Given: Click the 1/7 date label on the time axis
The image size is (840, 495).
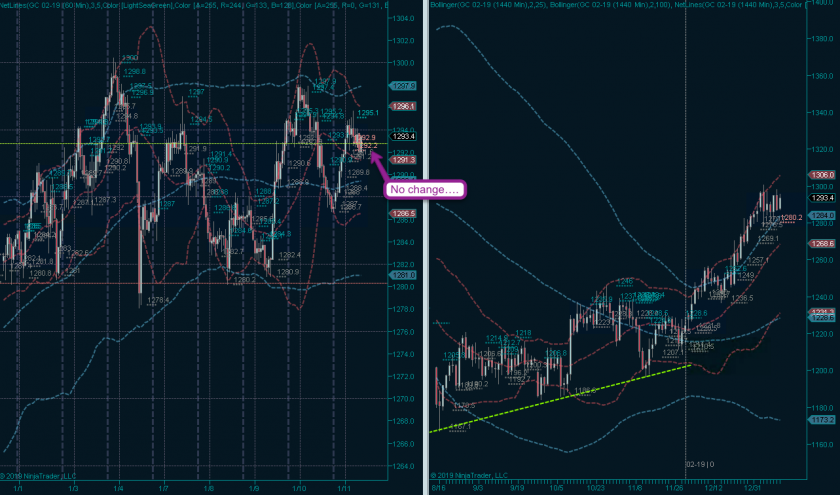Looking at the screenshot, I should click(x=163, y=489).
